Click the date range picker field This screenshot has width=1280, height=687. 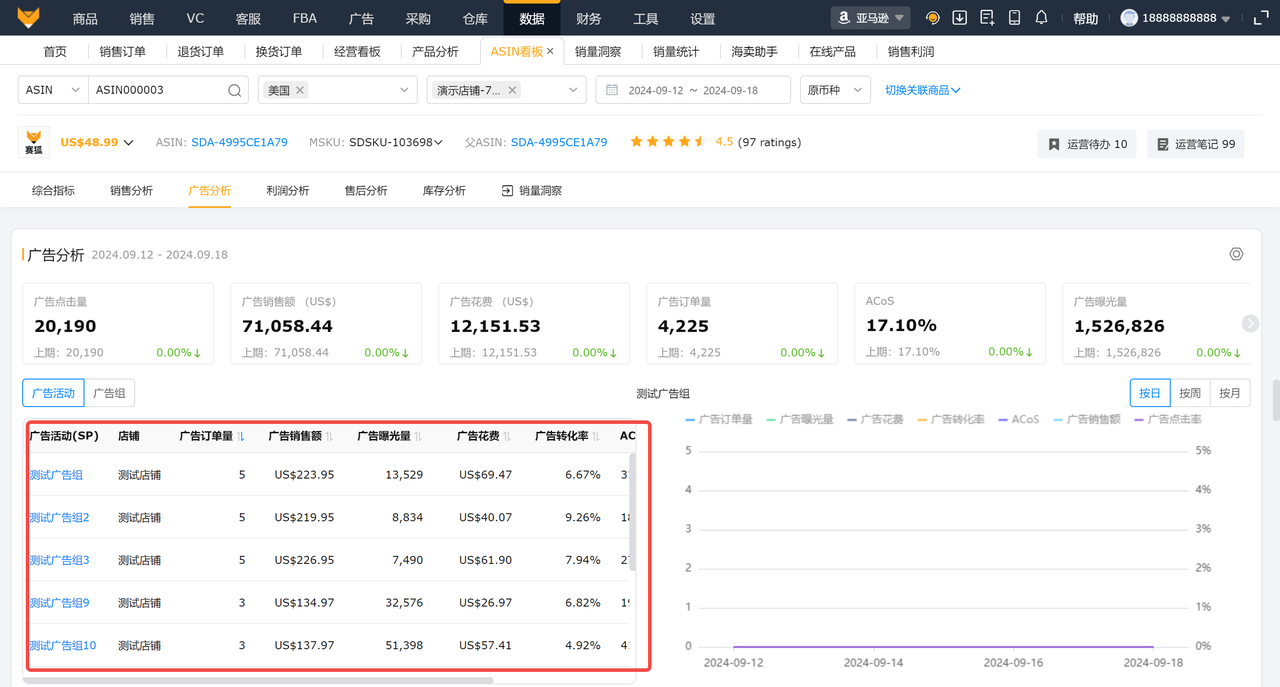(x=693, y=90)
